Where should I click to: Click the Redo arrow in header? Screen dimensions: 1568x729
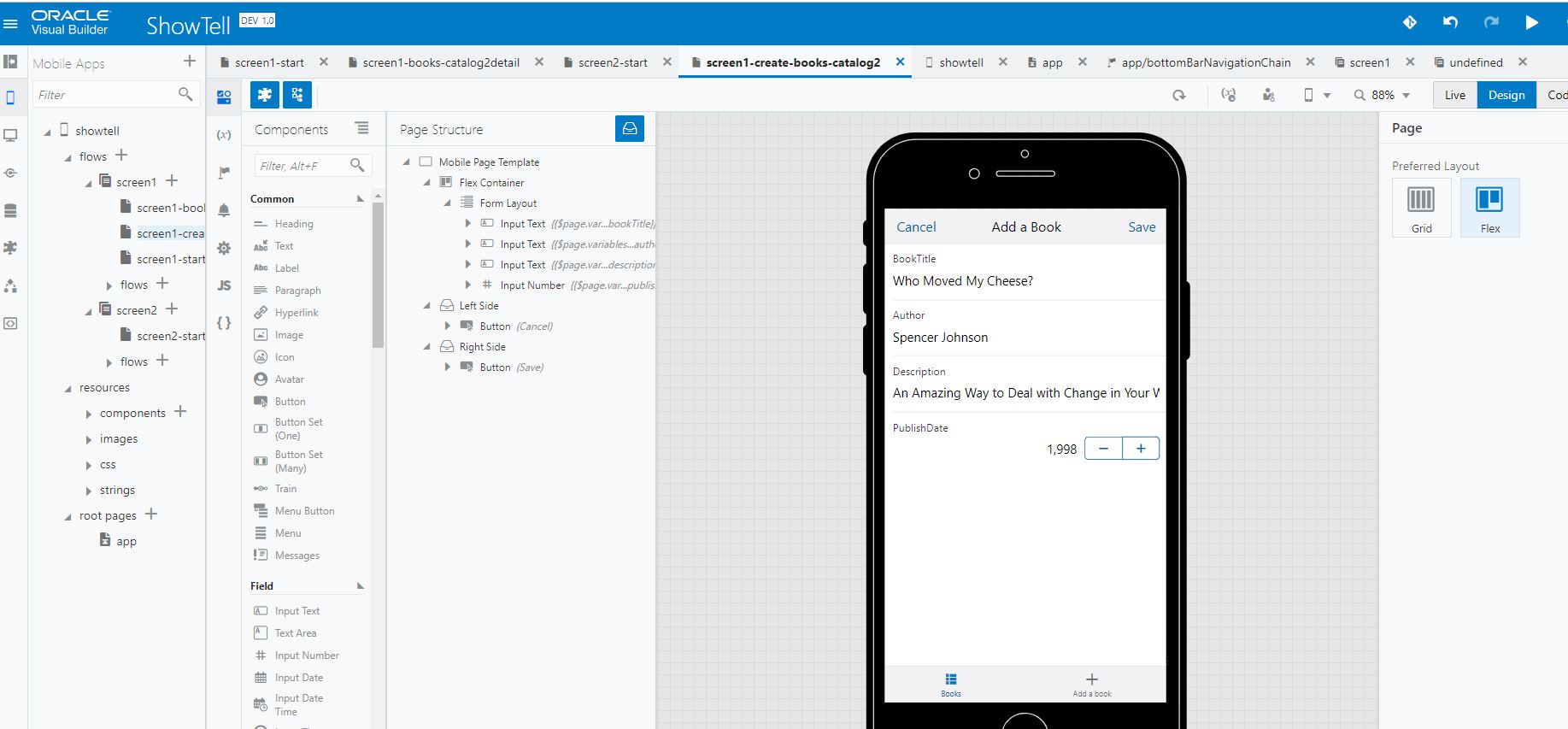pos(1491,22)
